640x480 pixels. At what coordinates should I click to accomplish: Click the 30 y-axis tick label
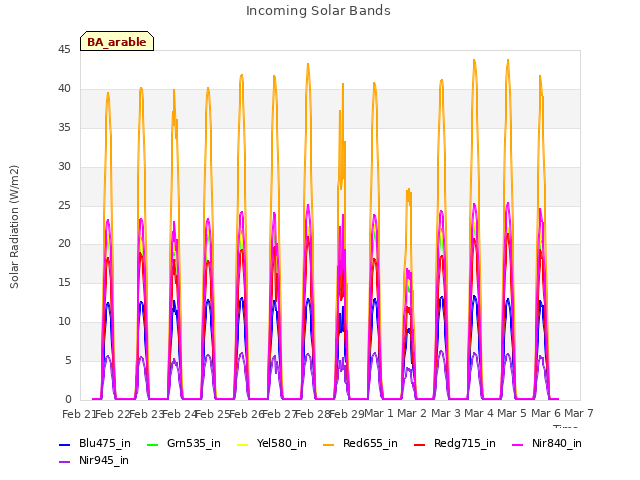64,167
